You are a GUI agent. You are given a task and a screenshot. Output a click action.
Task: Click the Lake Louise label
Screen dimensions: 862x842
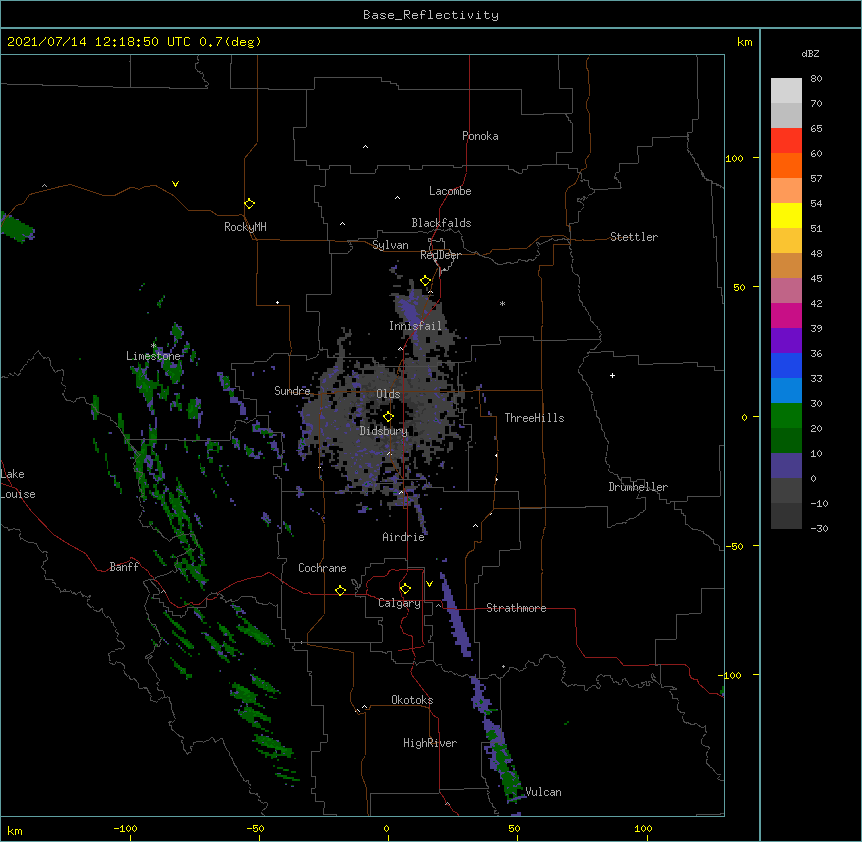point(18,484)
